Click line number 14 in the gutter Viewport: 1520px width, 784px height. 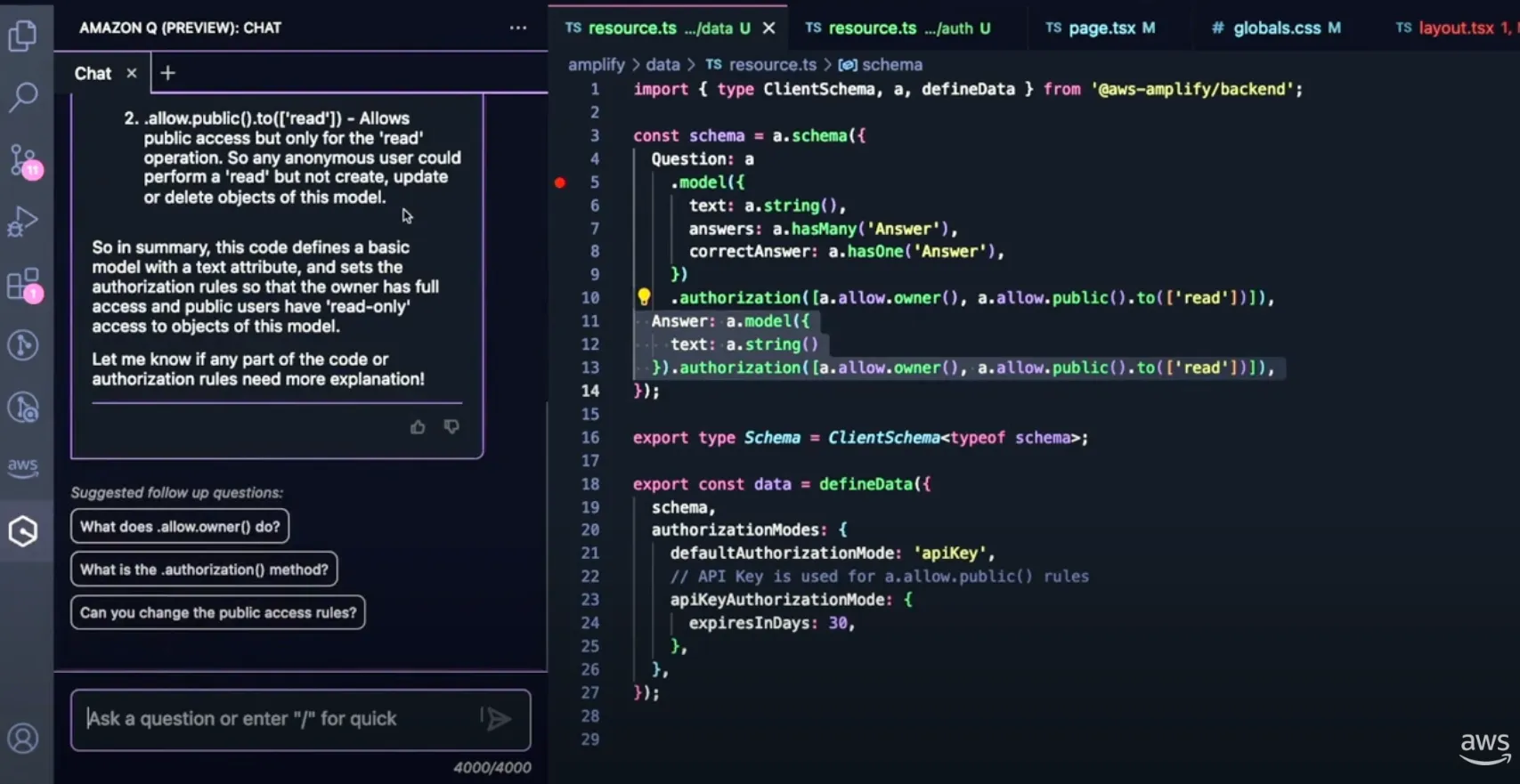[x=590, y=391]
